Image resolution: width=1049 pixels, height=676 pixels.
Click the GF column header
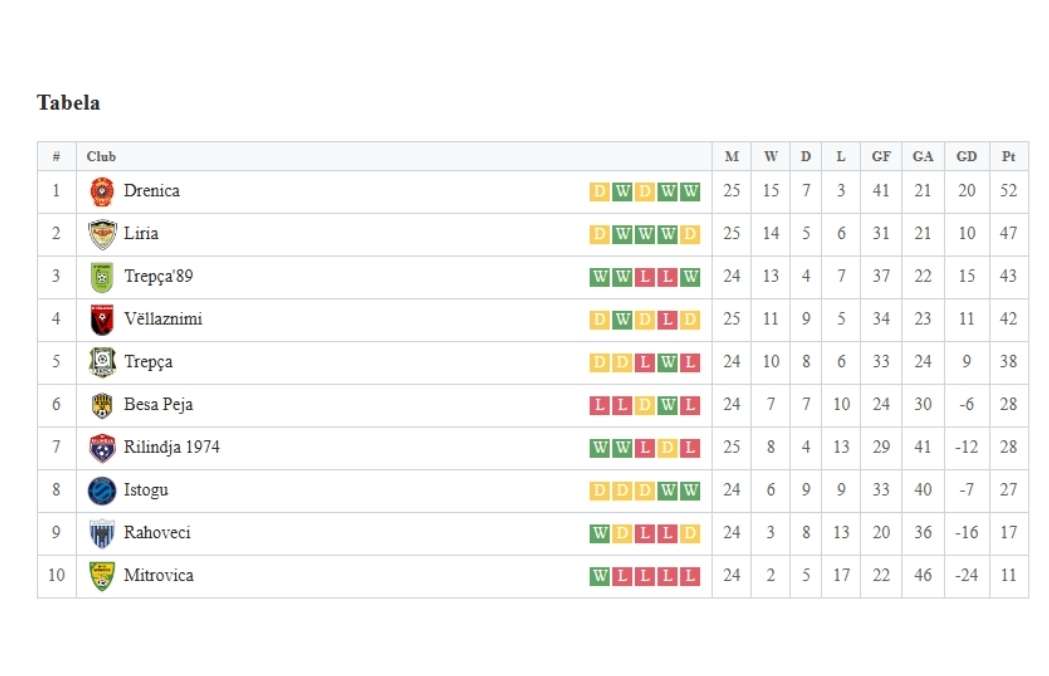coord(881,157)
